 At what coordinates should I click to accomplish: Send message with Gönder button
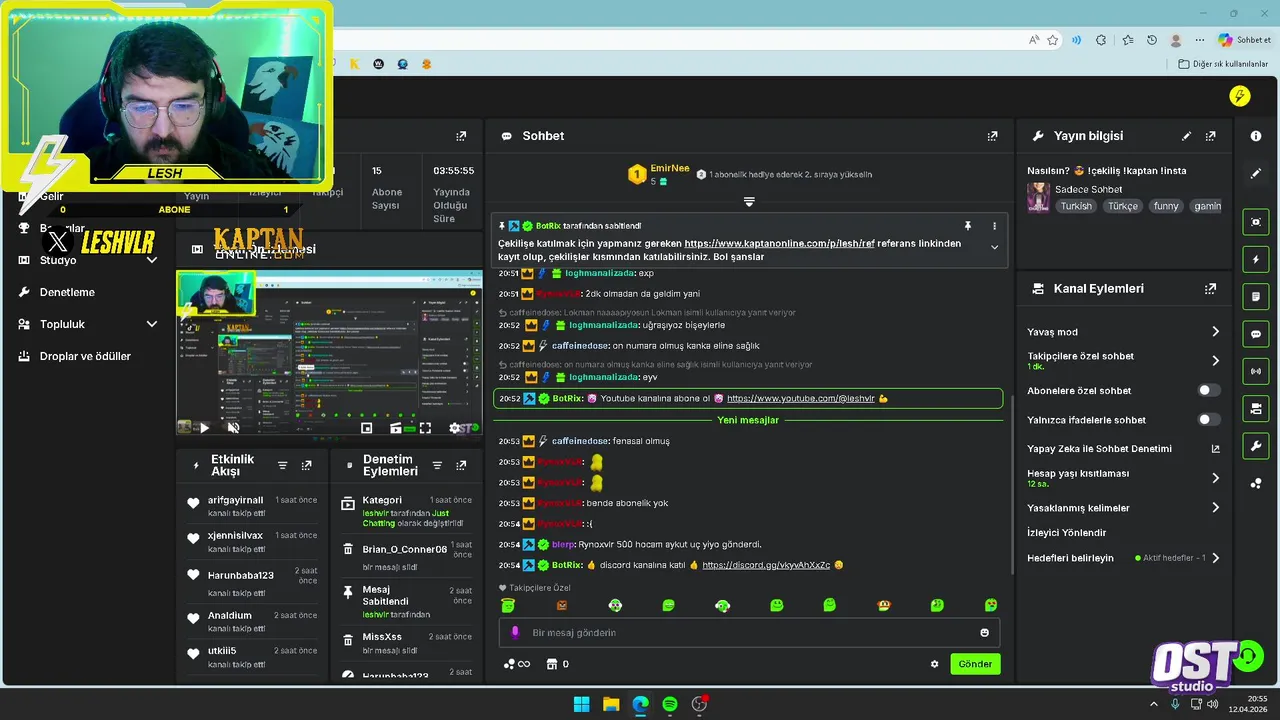click(975, 664)
